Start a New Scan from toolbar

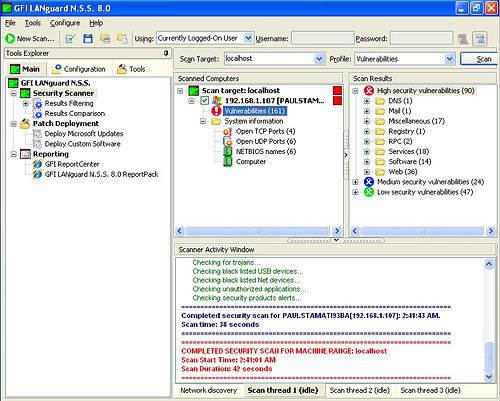(x=30, y=39)
